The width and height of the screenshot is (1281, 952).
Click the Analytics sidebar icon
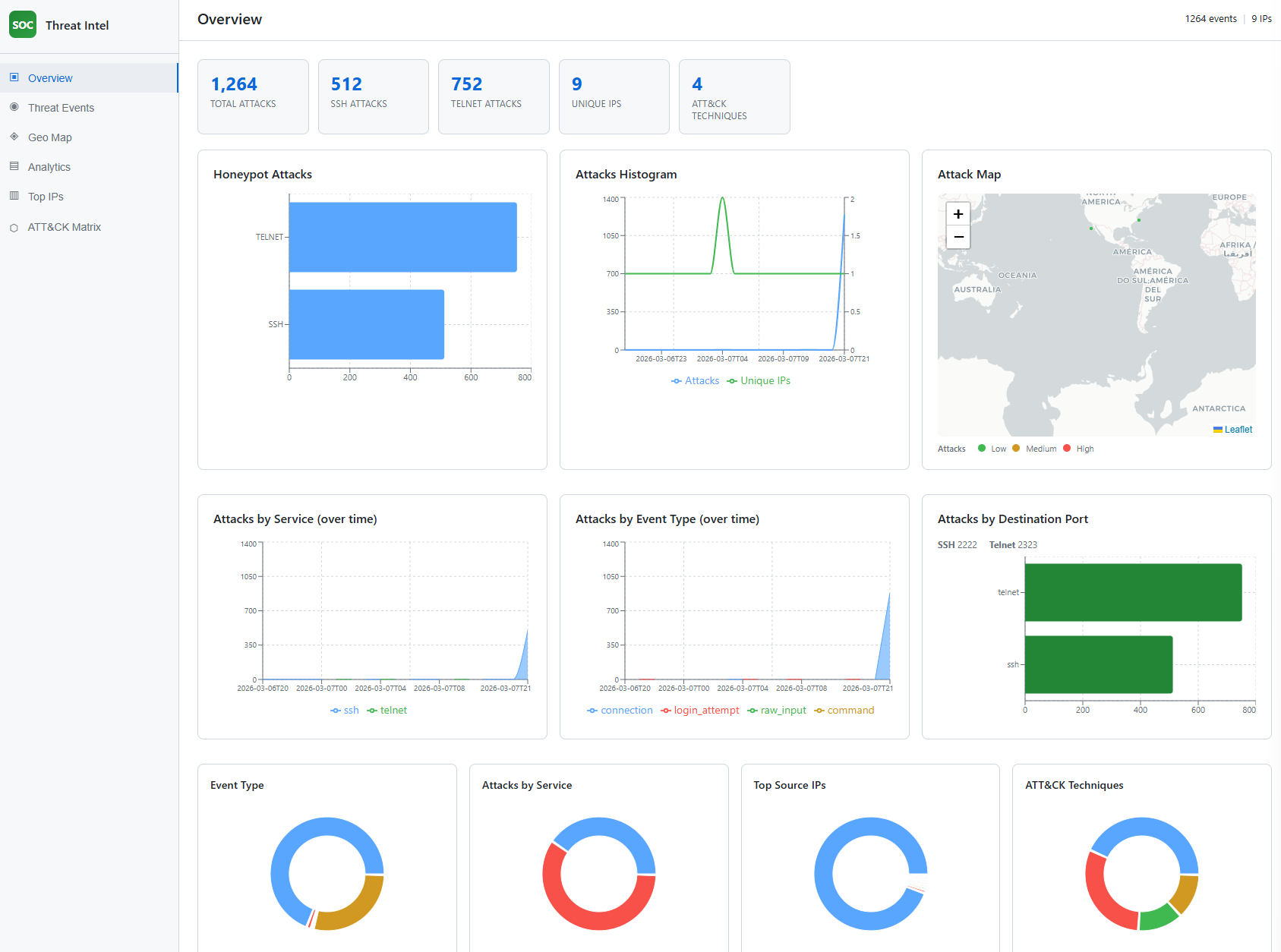14,166
